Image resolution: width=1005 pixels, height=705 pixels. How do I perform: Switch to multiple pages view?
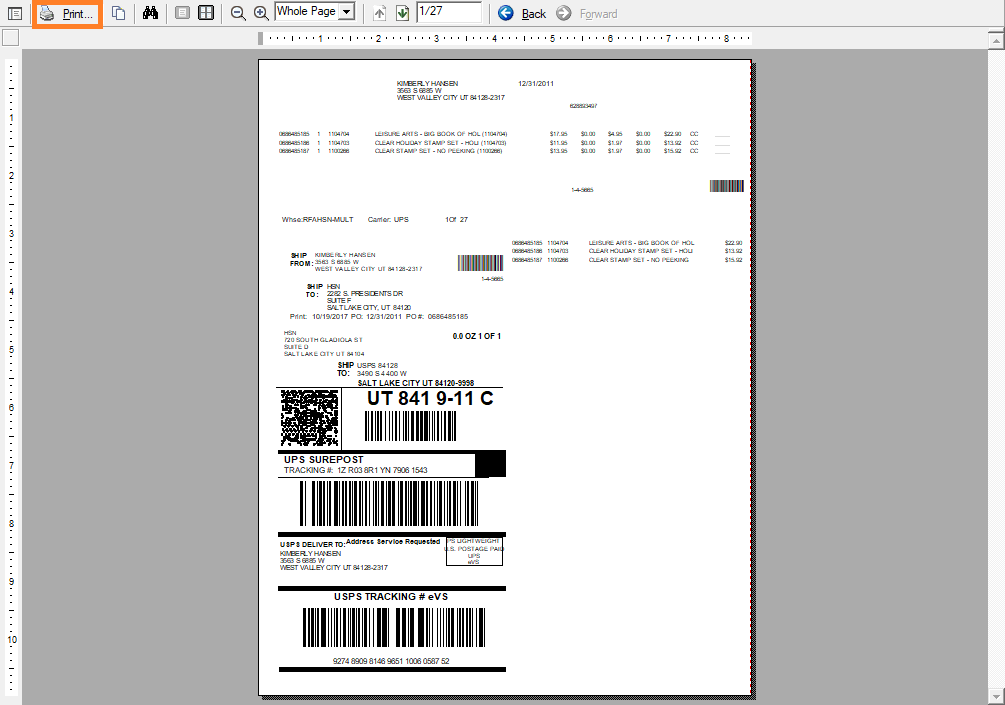(206, 13)
